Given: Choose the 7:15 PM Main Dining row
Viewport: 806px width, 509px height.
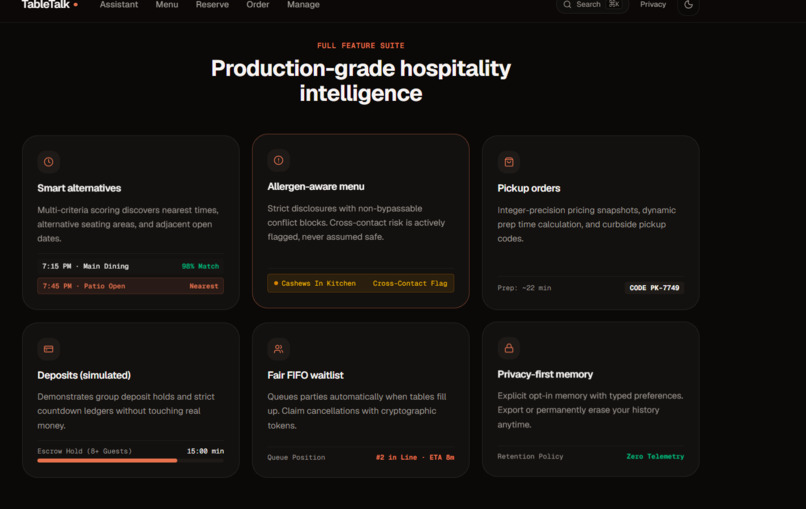Looking at the screenshot, I should (131, 266).
